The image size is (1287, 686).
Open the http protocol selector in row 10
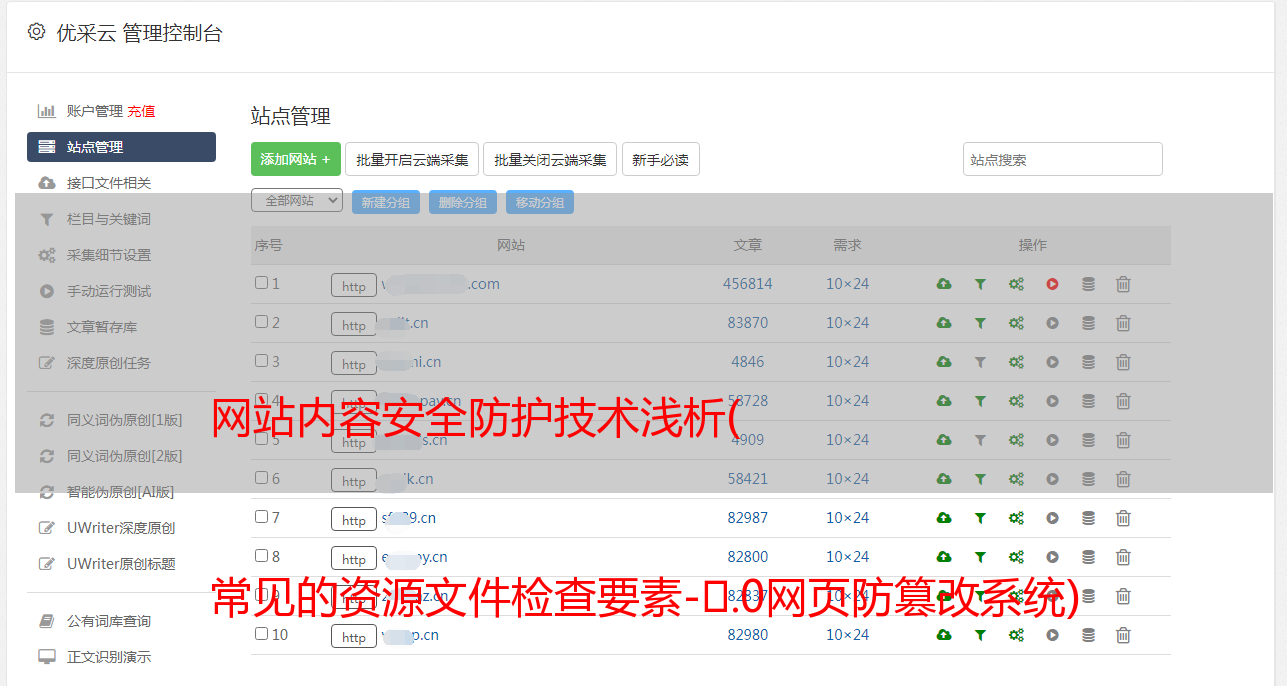click(x=354, y=637)
